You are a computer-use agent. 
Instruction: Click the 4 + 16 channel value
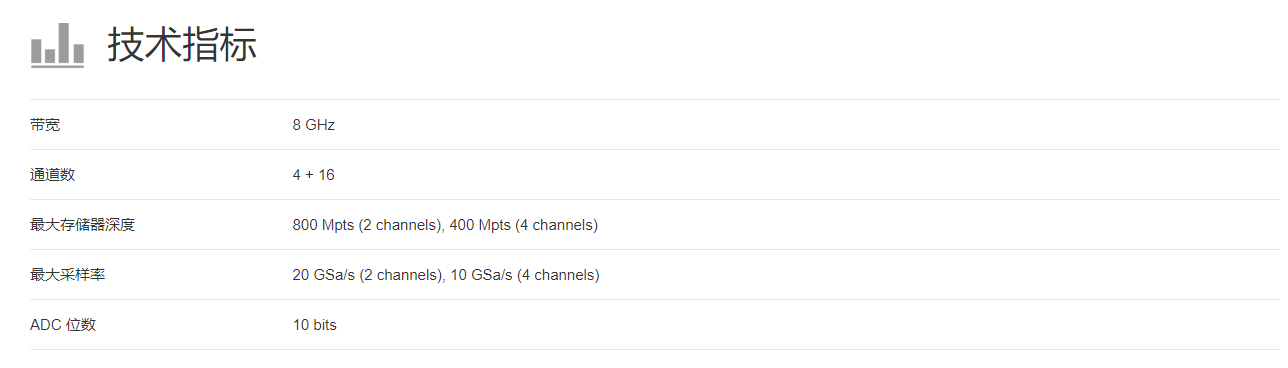(x=313, y=175)
